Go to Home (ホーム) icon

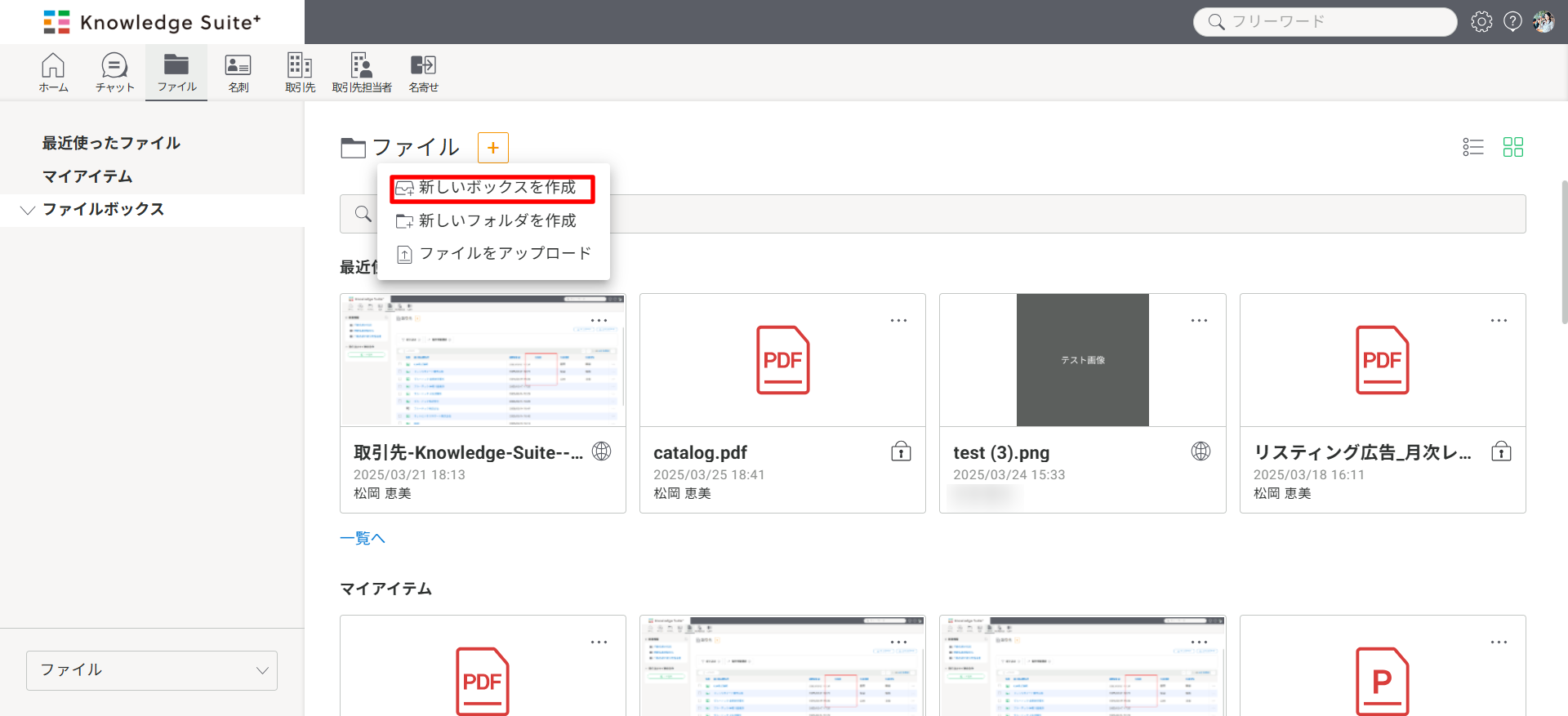point(53,72)
